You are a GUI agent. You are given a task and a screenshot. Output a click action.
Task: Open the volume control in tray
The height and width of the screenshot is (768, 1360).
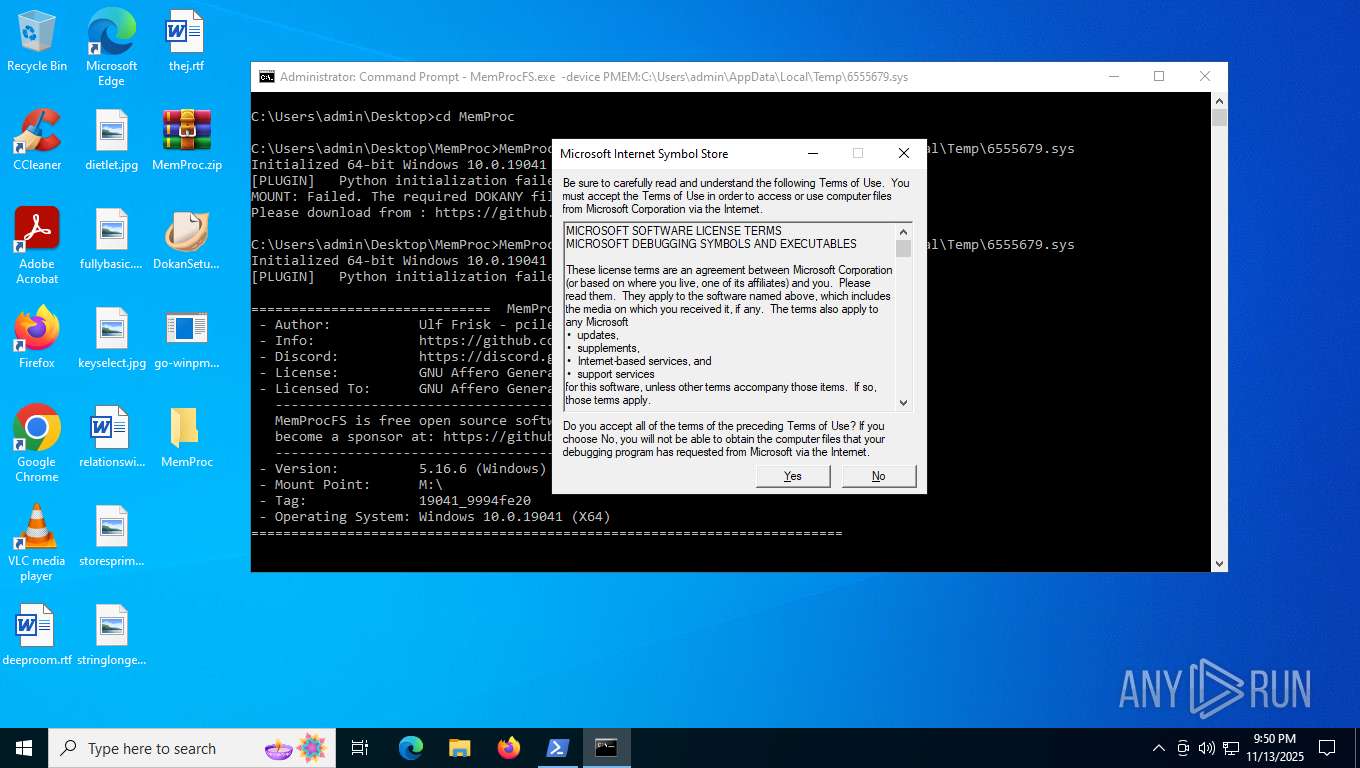(1206, 748)
